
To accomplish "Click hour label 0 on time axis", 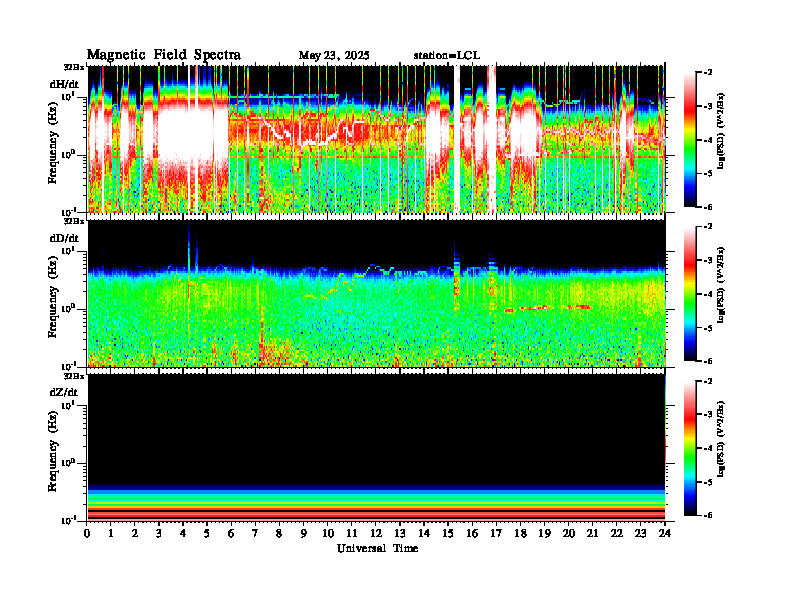I will tap(87, 534).
